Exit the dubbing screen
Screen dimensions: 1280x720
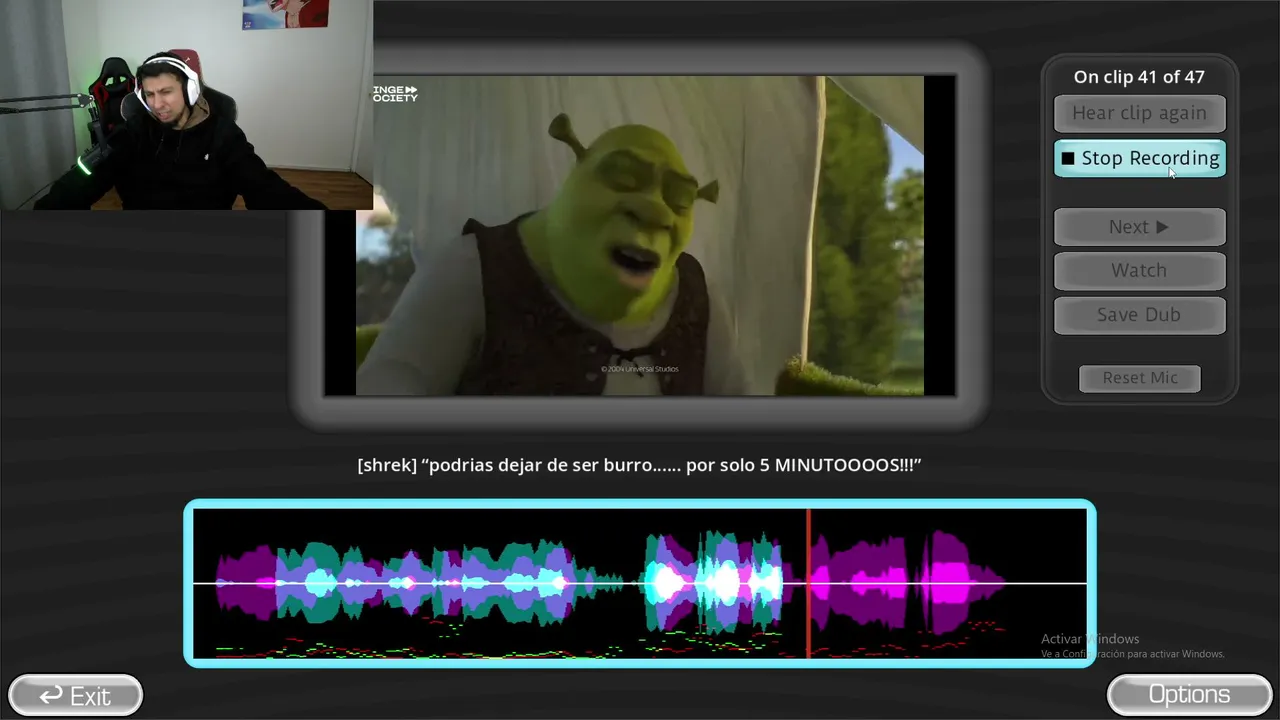(x=75, y=695)
